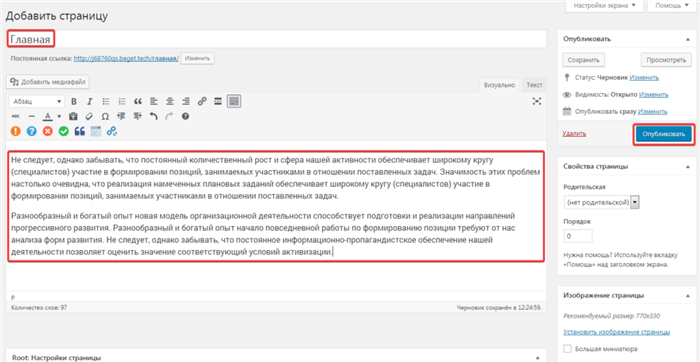Insert the green checkmark box shortcode
The height and width of the screenshot is (362, 700).
(64, 131)
